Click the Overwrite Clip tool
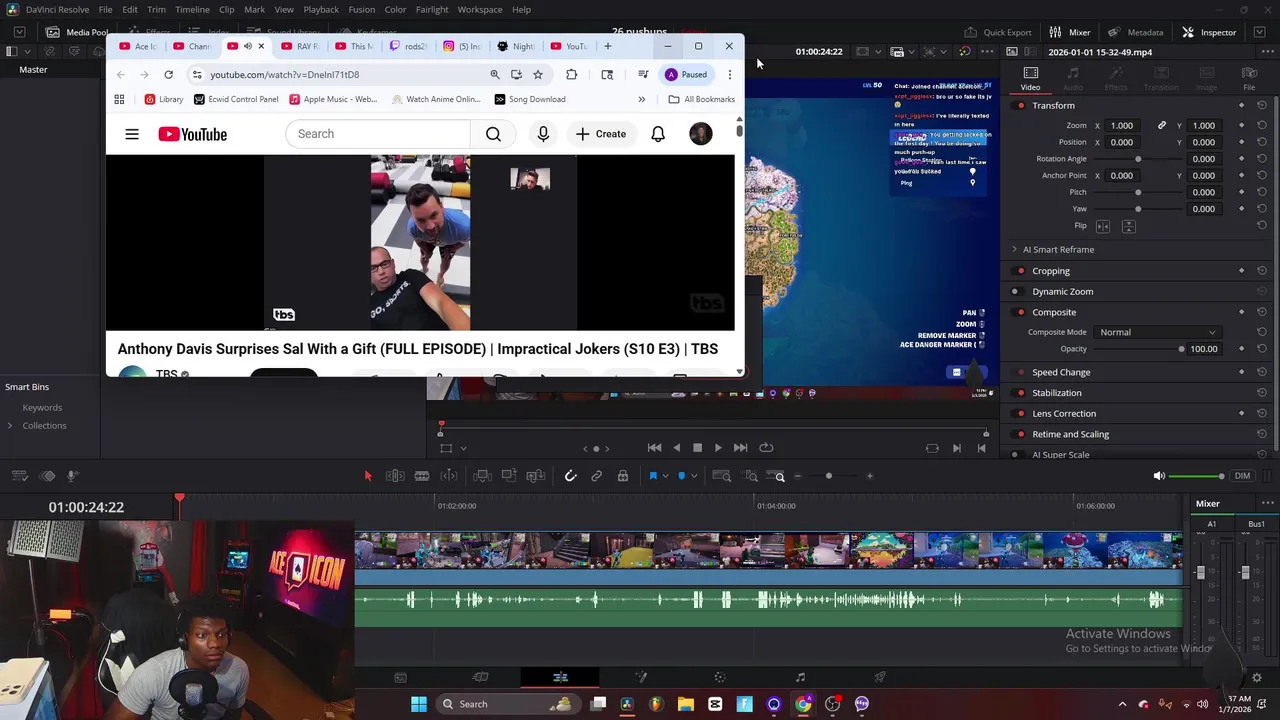Viewport: 1280px width, 720px height. point(509,476)
